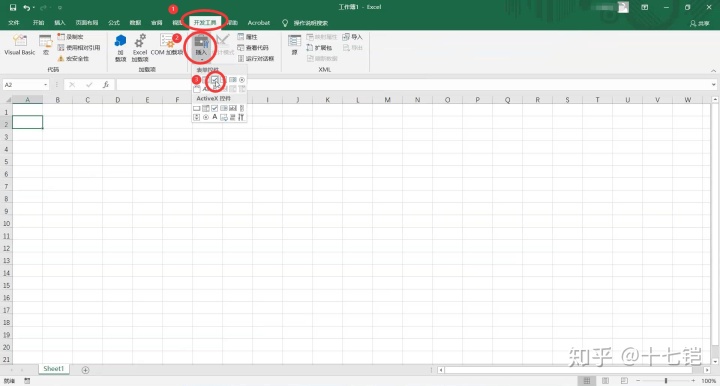Click XML 导入 (Import)
The image size is (720, 386).
tap(353, 37)
